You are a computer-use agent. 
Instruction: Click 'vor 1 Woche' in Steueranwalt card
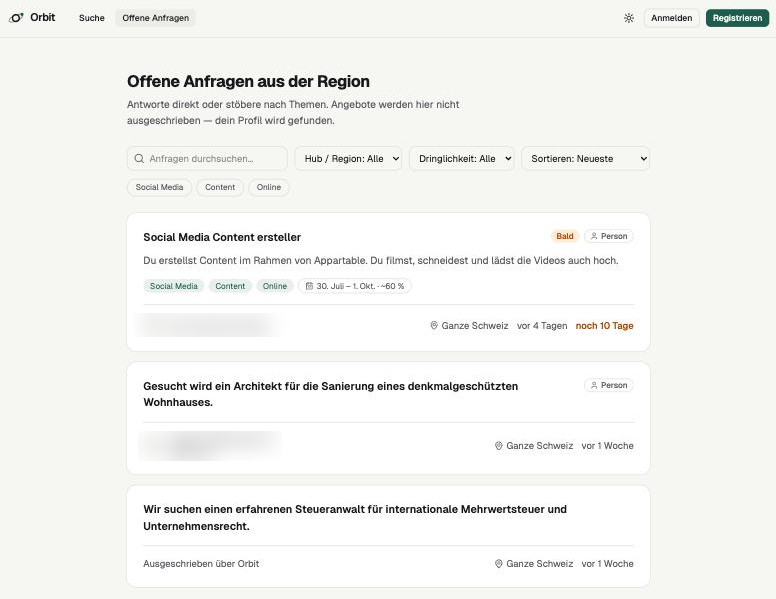(607, 563)
